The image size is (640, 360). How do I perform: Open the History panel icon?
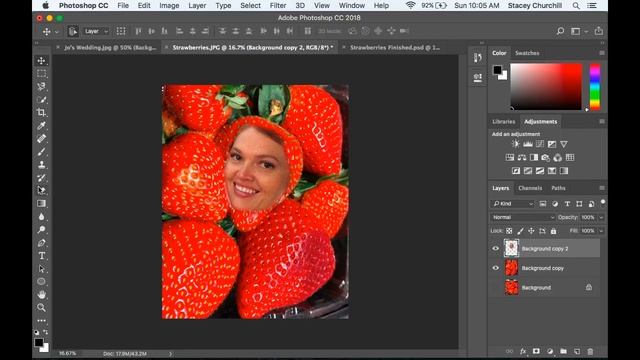tap(478, 58)
